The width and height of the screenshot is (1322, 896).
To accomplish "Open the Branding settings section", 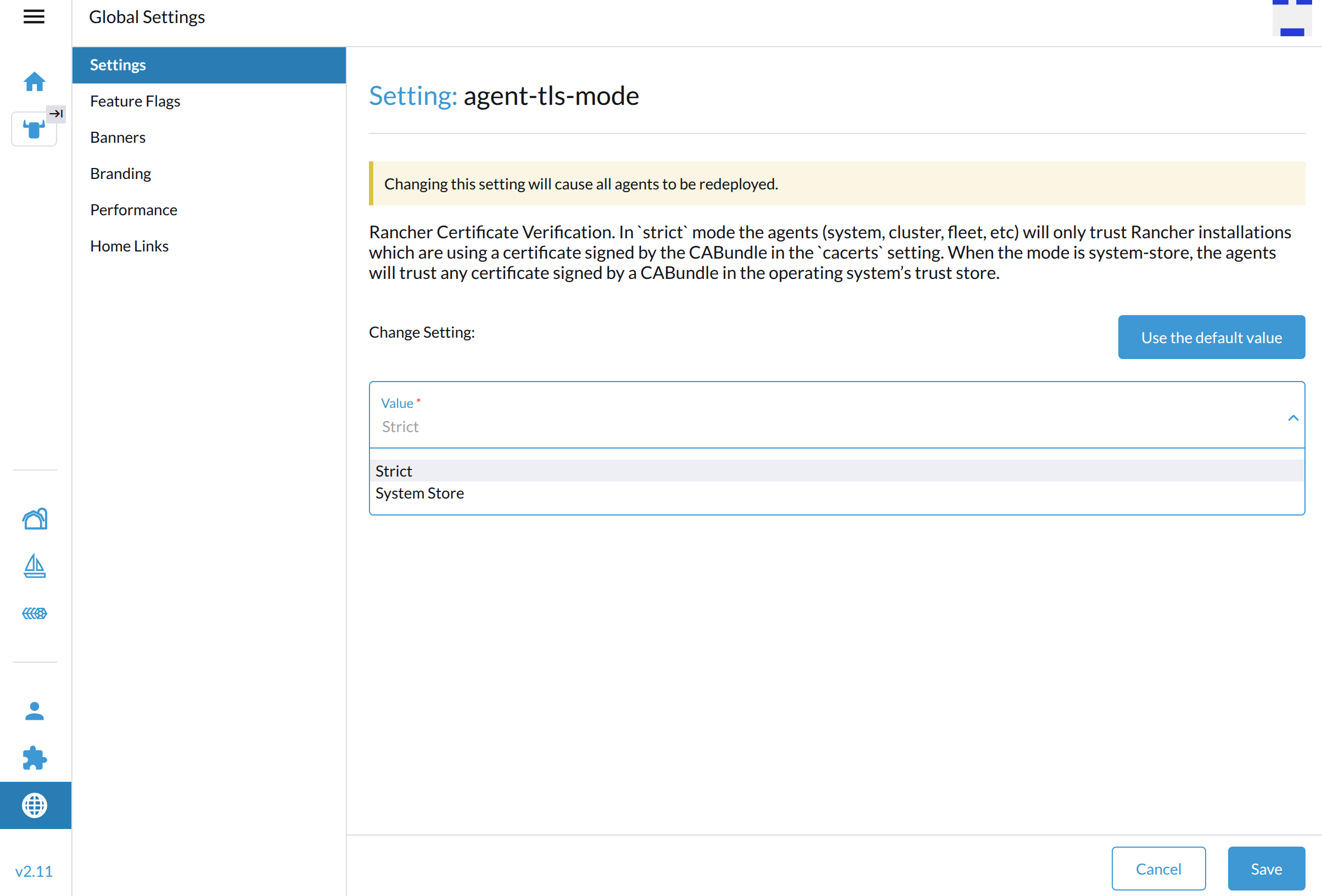I will [120, 173].
